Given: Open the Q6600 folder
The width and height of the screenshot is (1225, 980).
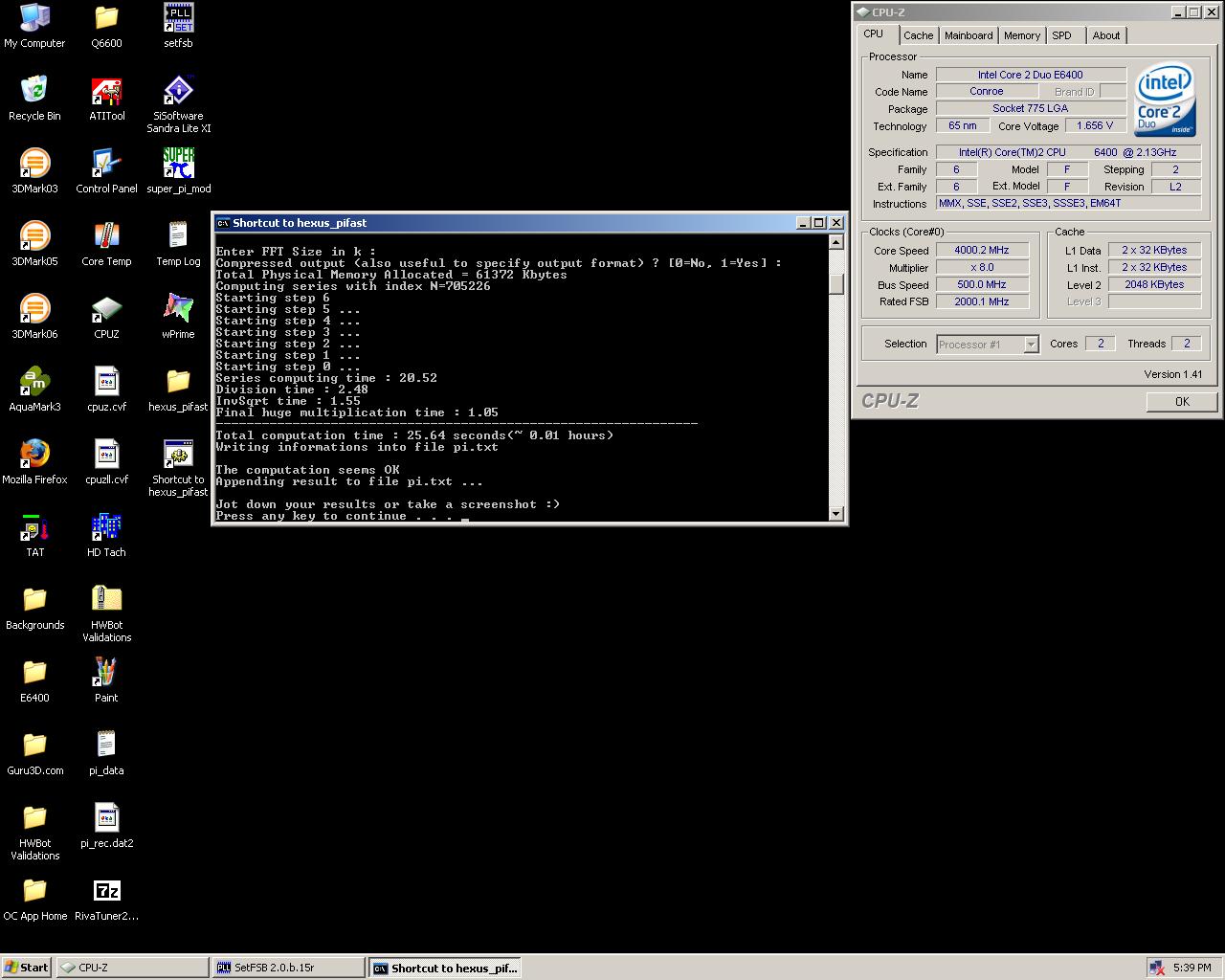Looking at the screenshot, I should pyautogui.click(x=106, y=26).
